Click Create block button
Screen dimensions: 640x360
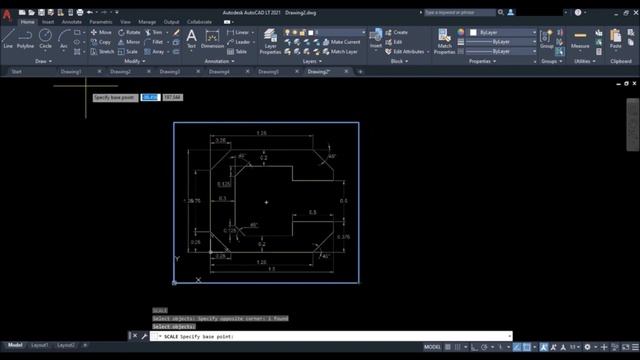point(396,32)
